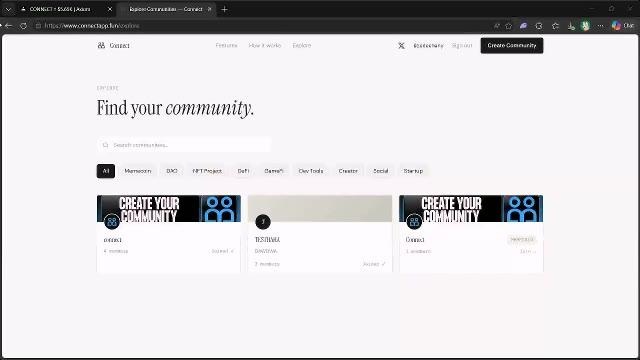
Task: Click the TESTHAHA community name
Action: point(267,240)
